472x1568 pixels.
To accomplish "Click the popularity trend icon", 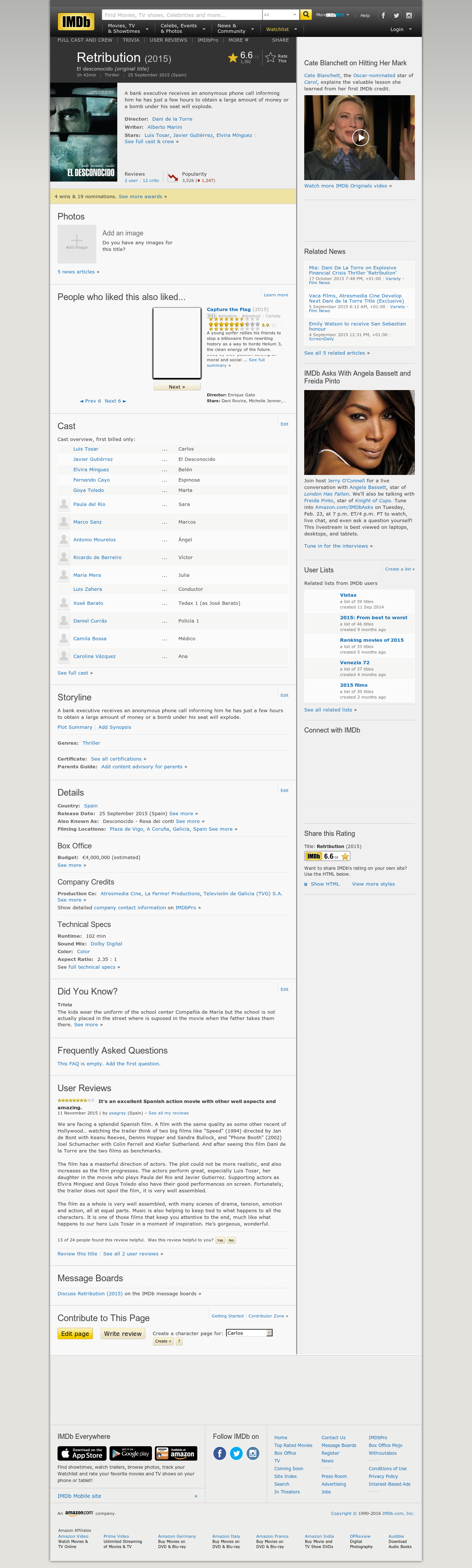I will point(173,177).
